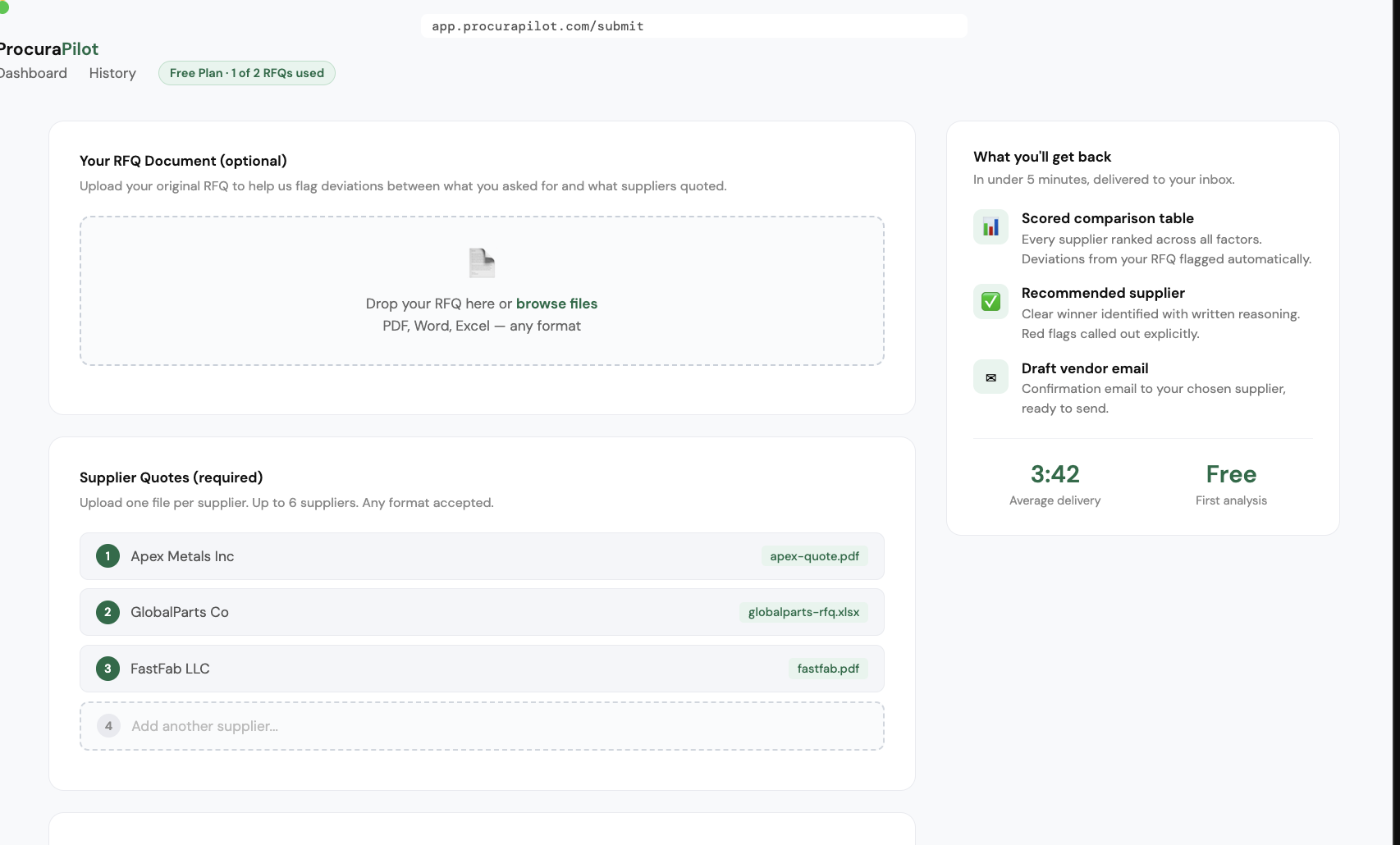Click the Add another supplier field

482,726
